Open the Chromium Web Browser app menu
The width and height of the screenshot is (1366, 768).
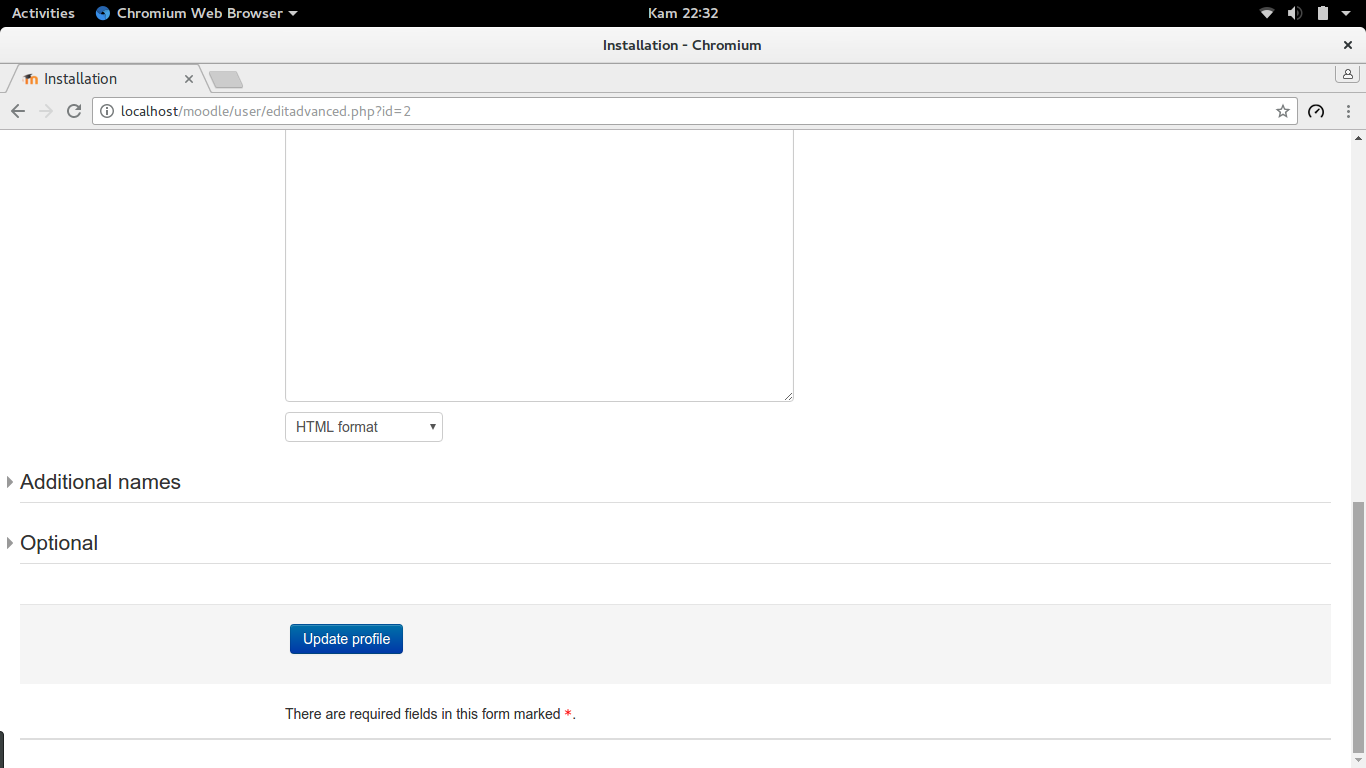(197, 13)
